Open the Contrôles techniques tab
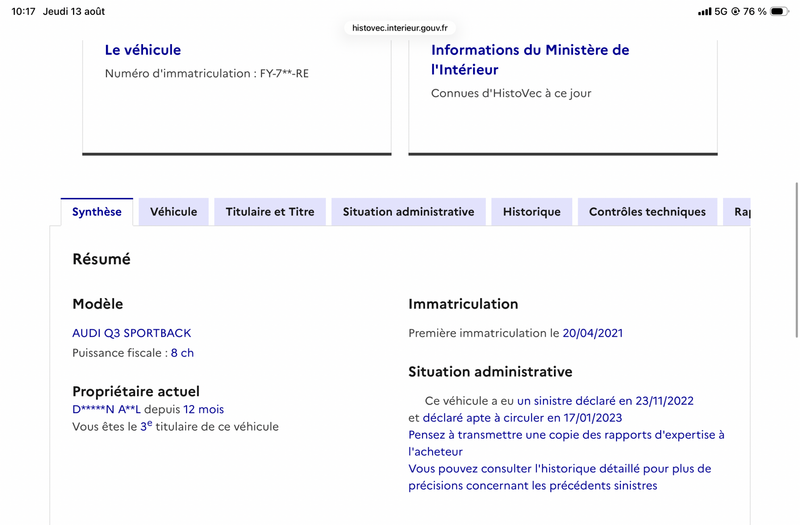The image size is (800, 525). pyautogui.click(x=647, y=212)
